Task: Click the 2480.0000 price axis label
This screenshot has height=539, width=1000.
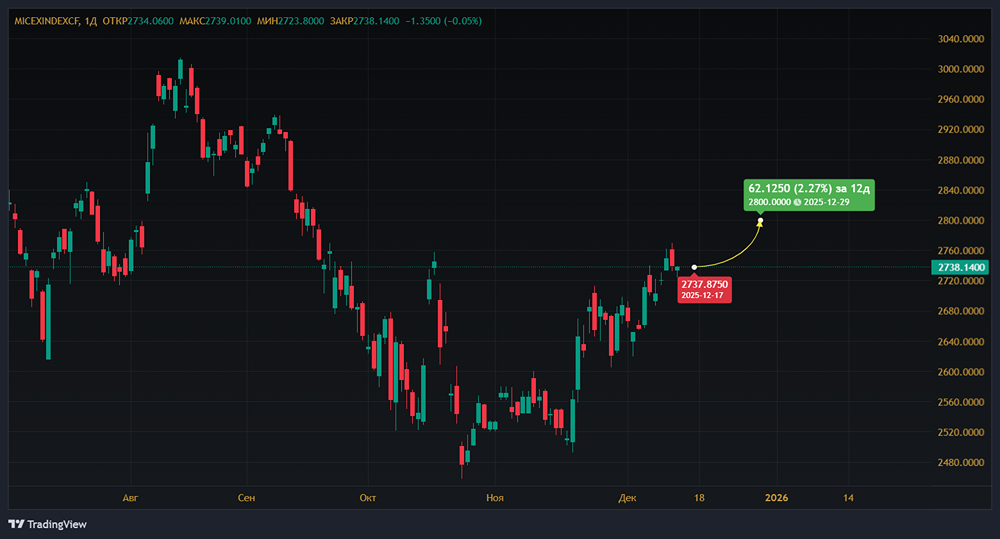Action: [960, 462]
